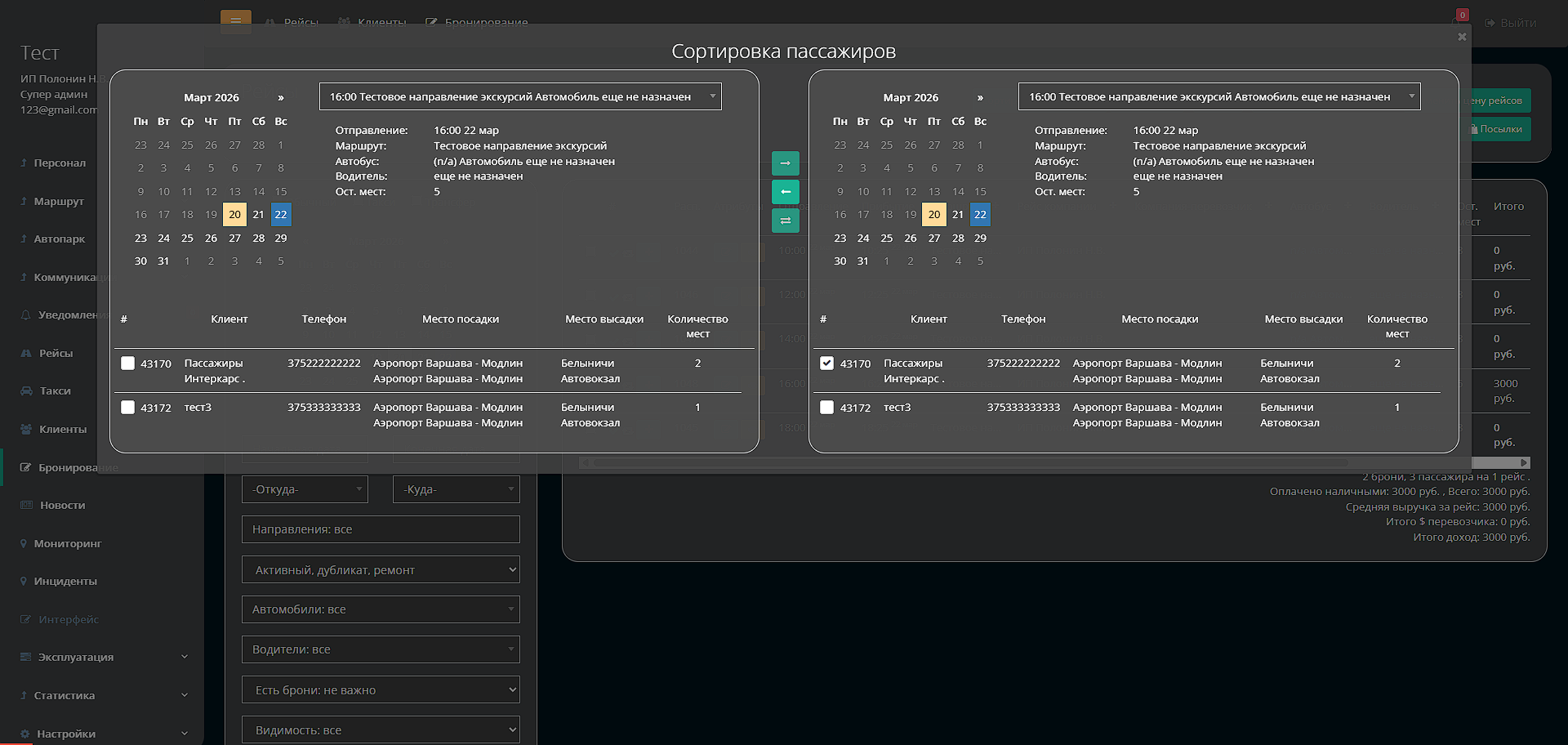Open the Мониторинг sidebar menu item
This screenshot has width=1568, height=745.
(67, 544)
